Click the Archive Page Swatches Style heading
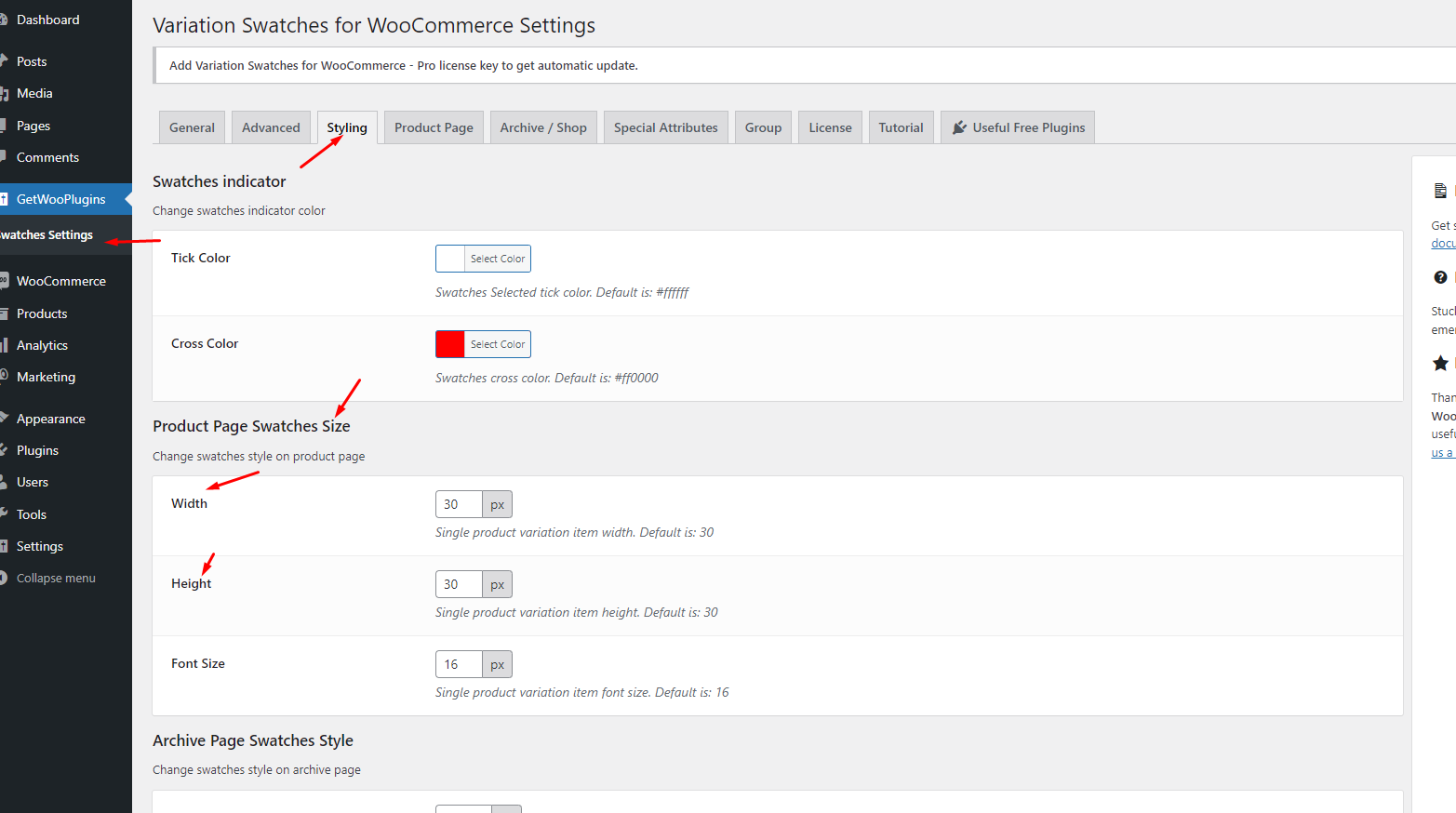This screenshot has width=1456, height=813. pos(253,740)
